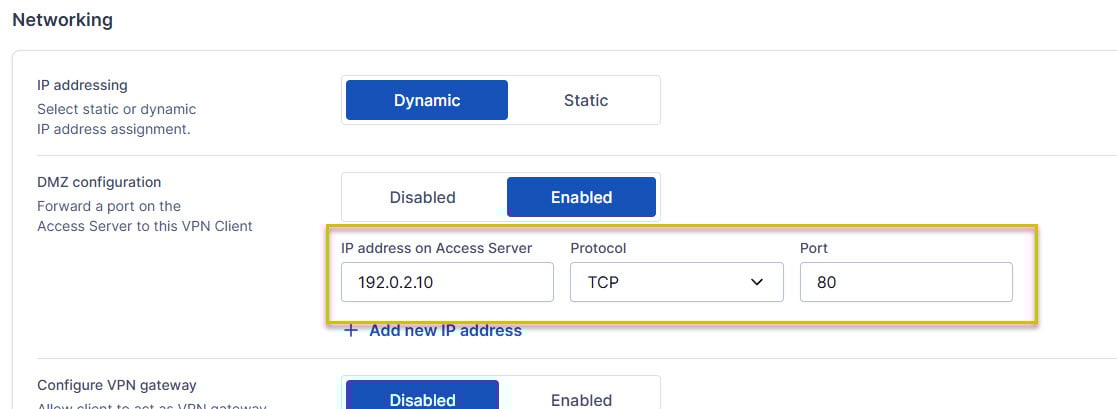Click the chevron arrow in the Protocol box
This screenshot has height=409, width=1117.
757,283
